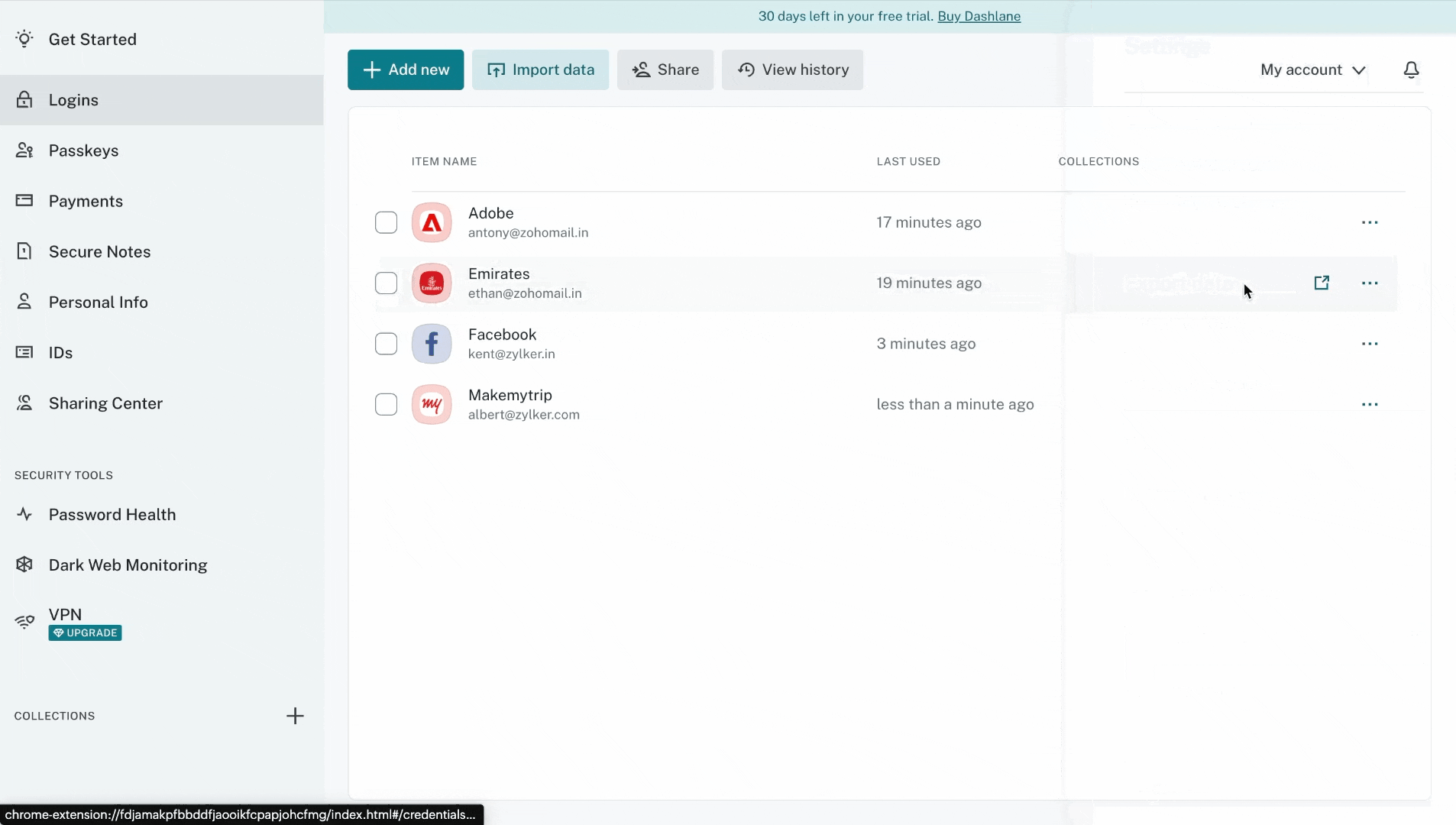Viewport: 1456px width, 825px height.
Task: Click the Get Started lightbulb icon
Action: coord(24,39)
